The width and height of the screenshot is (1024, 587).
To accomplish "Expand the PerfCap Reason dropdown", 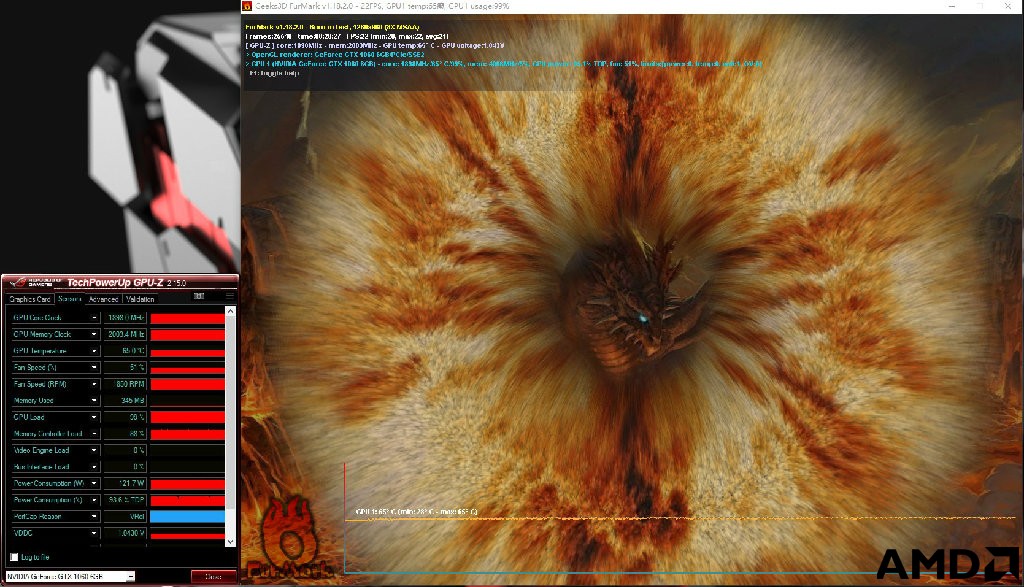I will (x=94, y=517).
